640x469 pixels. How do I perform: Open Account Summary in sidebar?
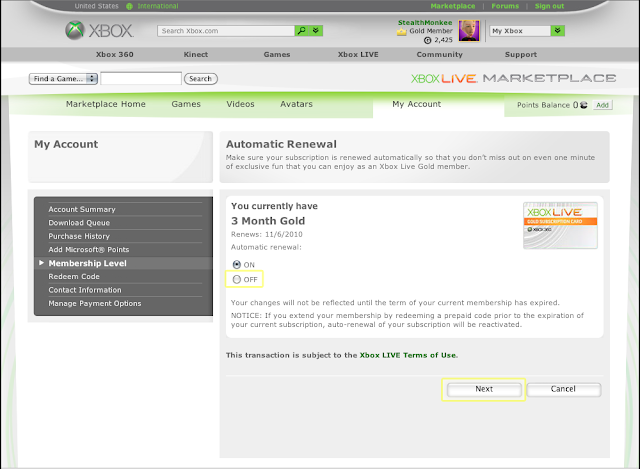point(82,209)
